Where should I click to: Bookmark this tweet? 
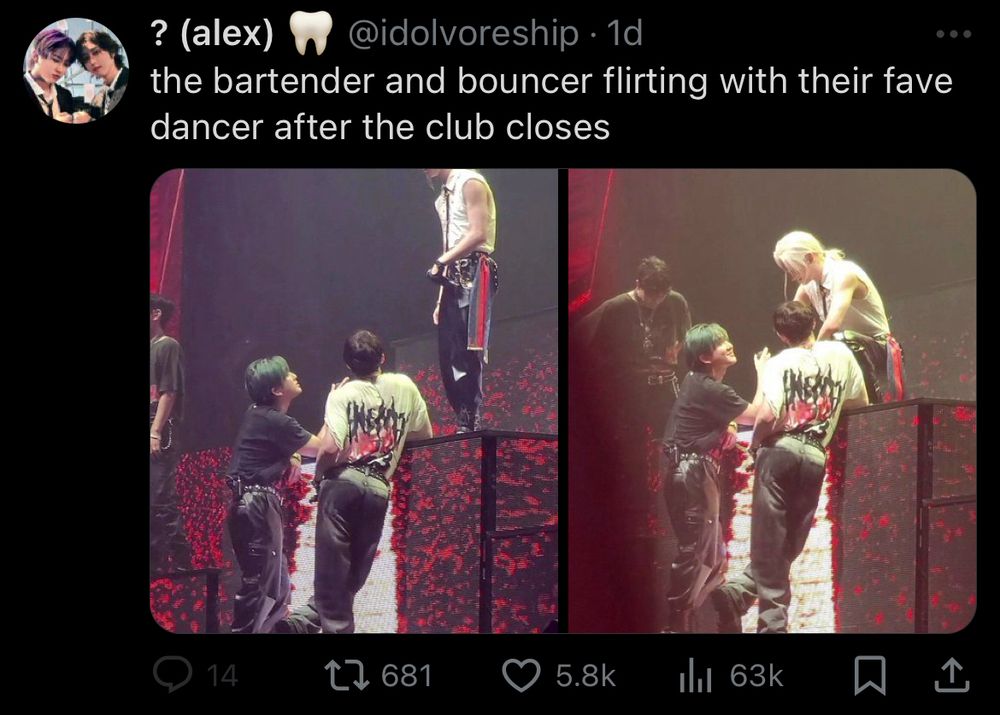click(870, 675)
